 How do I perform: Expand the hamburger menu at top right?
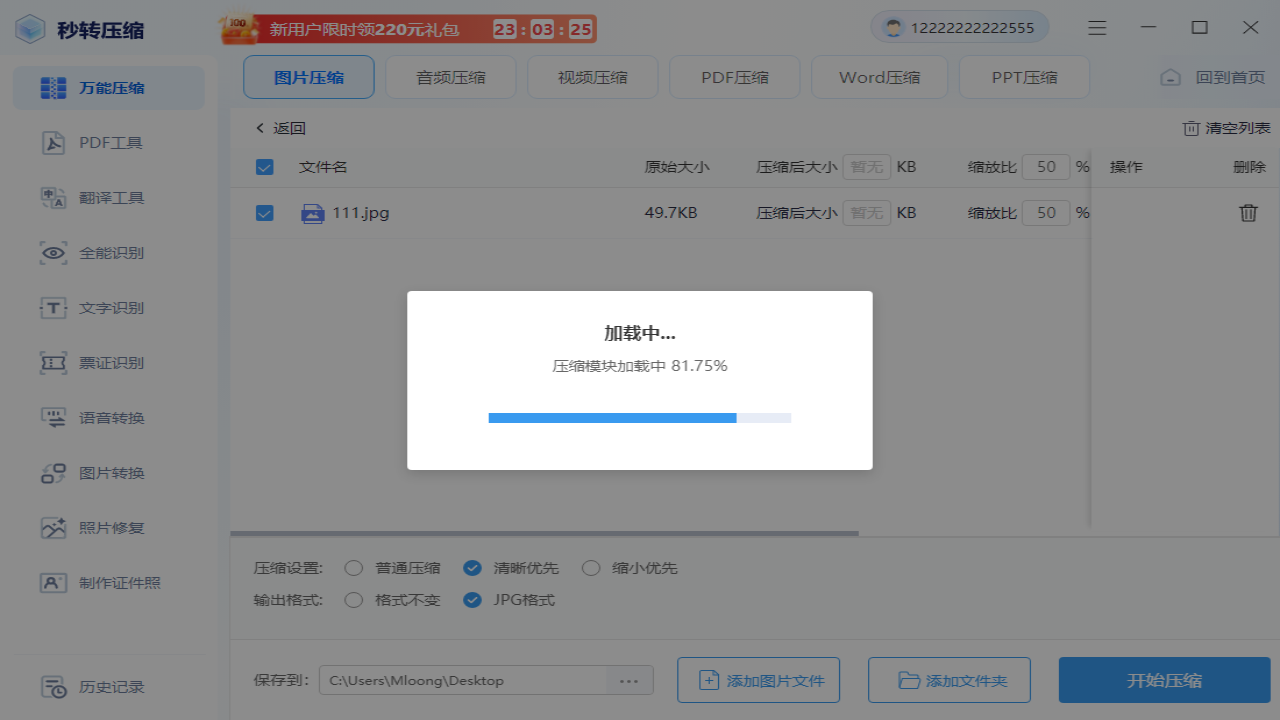tap(1096, 28)
